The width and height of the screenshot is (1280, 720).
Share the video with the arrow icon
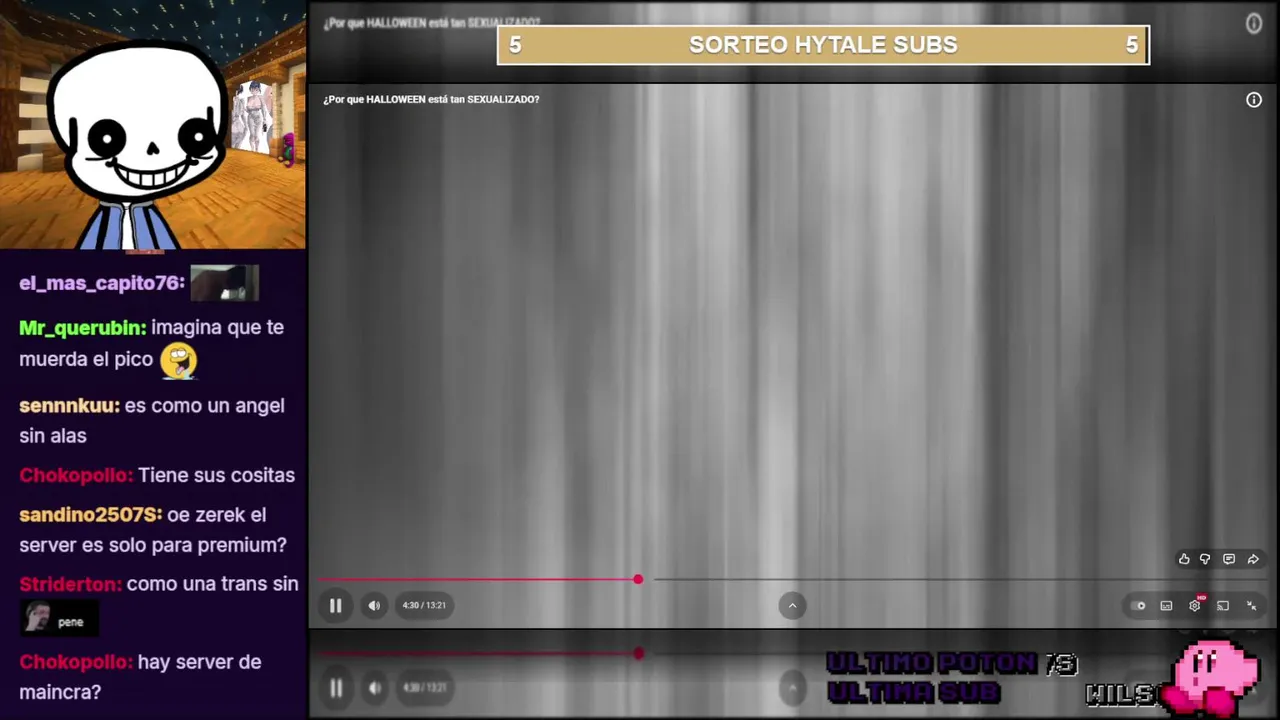[x=1253, y=559]
